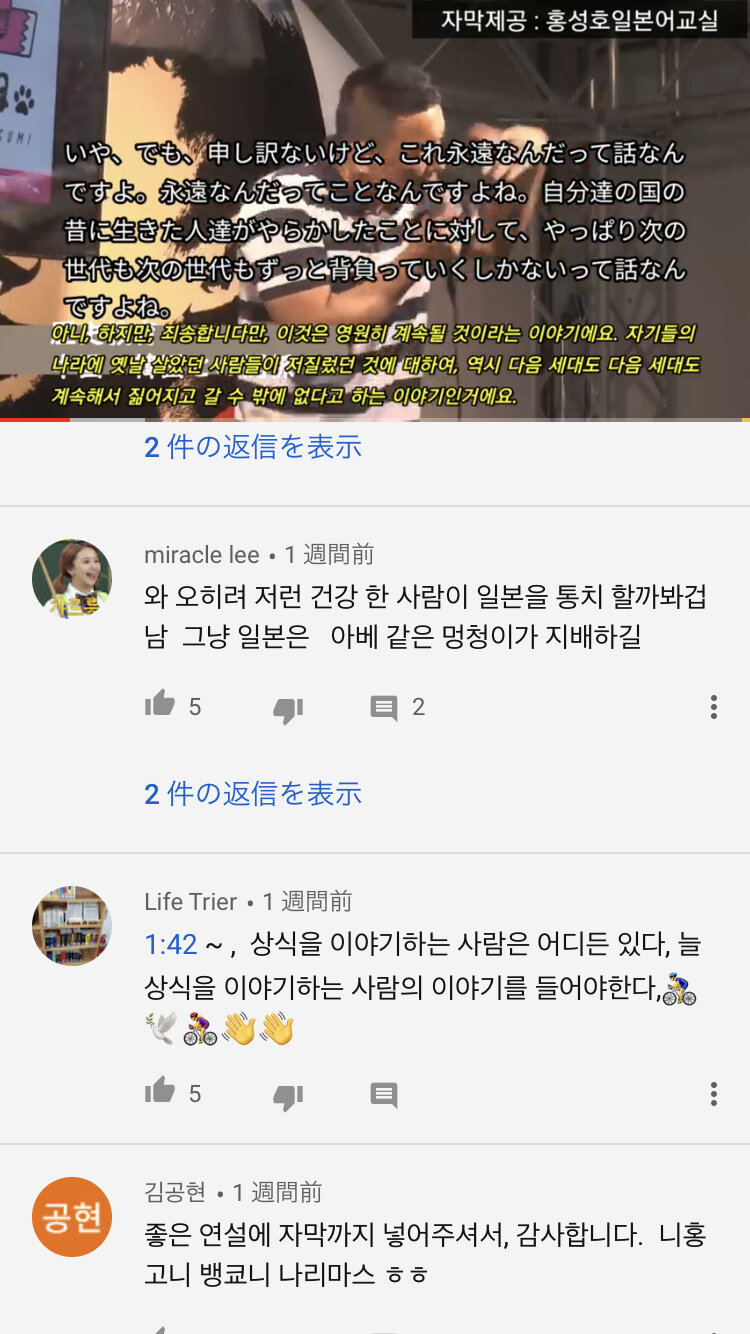The image size is (750, 1334).
Task: Open more options for Life Trier's comment
Action: pyautogui.click(x=713, y=1094)
